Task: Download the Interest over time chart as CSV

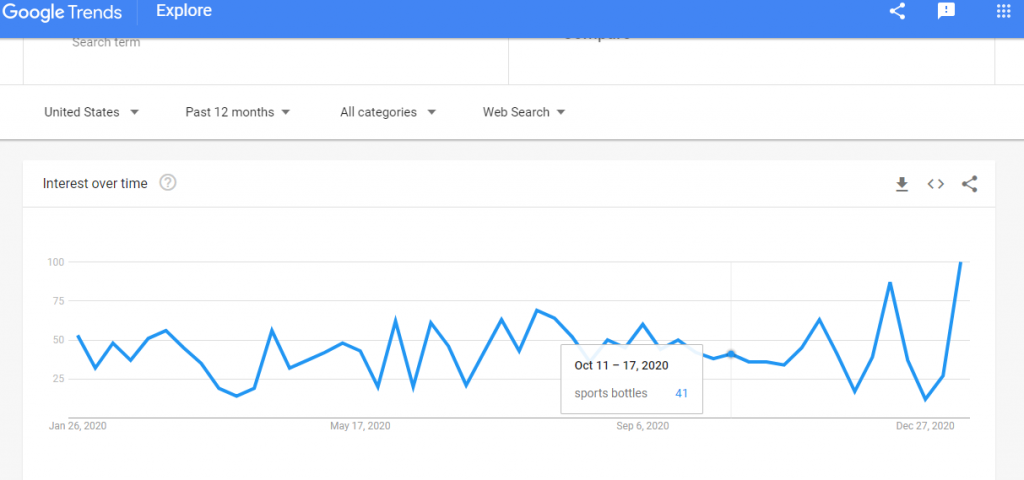Action: point(901,184)
